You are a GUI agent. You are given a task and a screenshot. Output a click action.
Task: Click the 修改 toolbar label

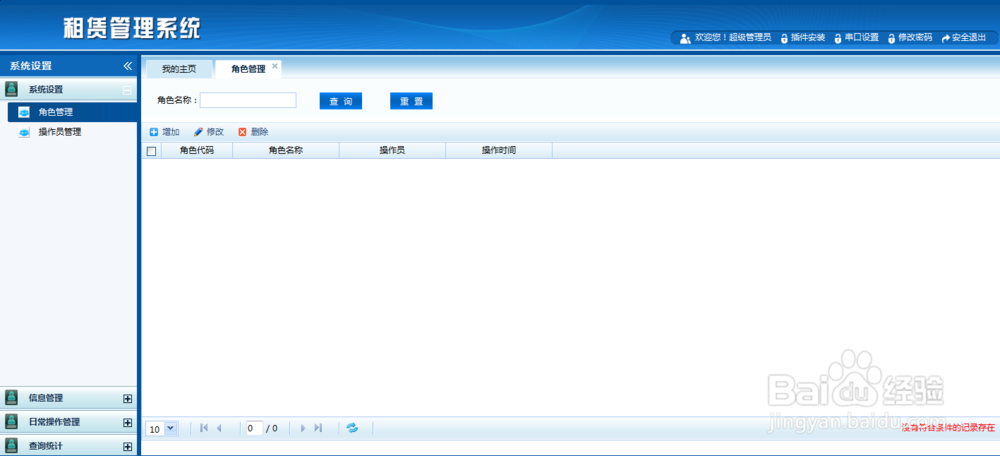point(215,132)
